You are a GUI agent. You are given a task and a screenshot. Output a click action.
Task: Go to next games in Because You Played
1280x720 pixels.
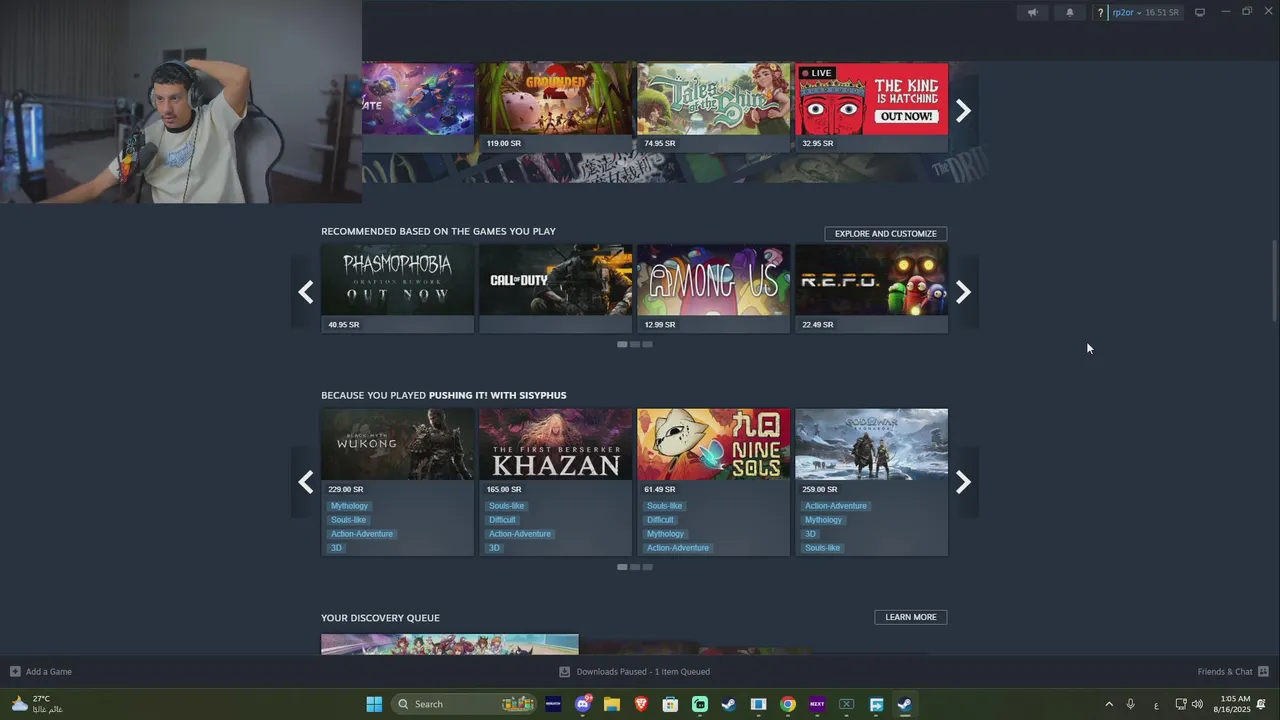point(963,482)
